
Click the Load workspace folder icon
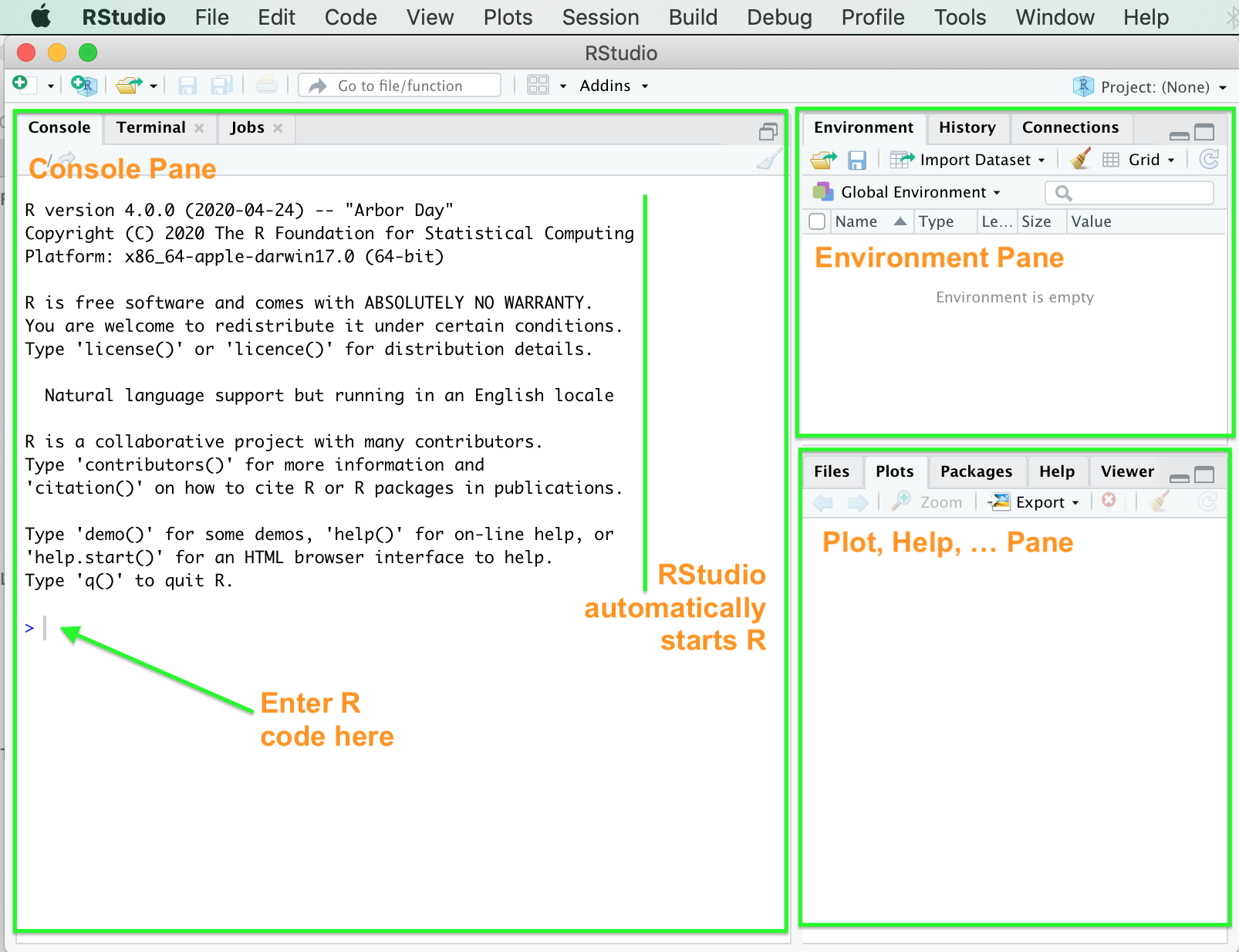(x=824, y=160)
